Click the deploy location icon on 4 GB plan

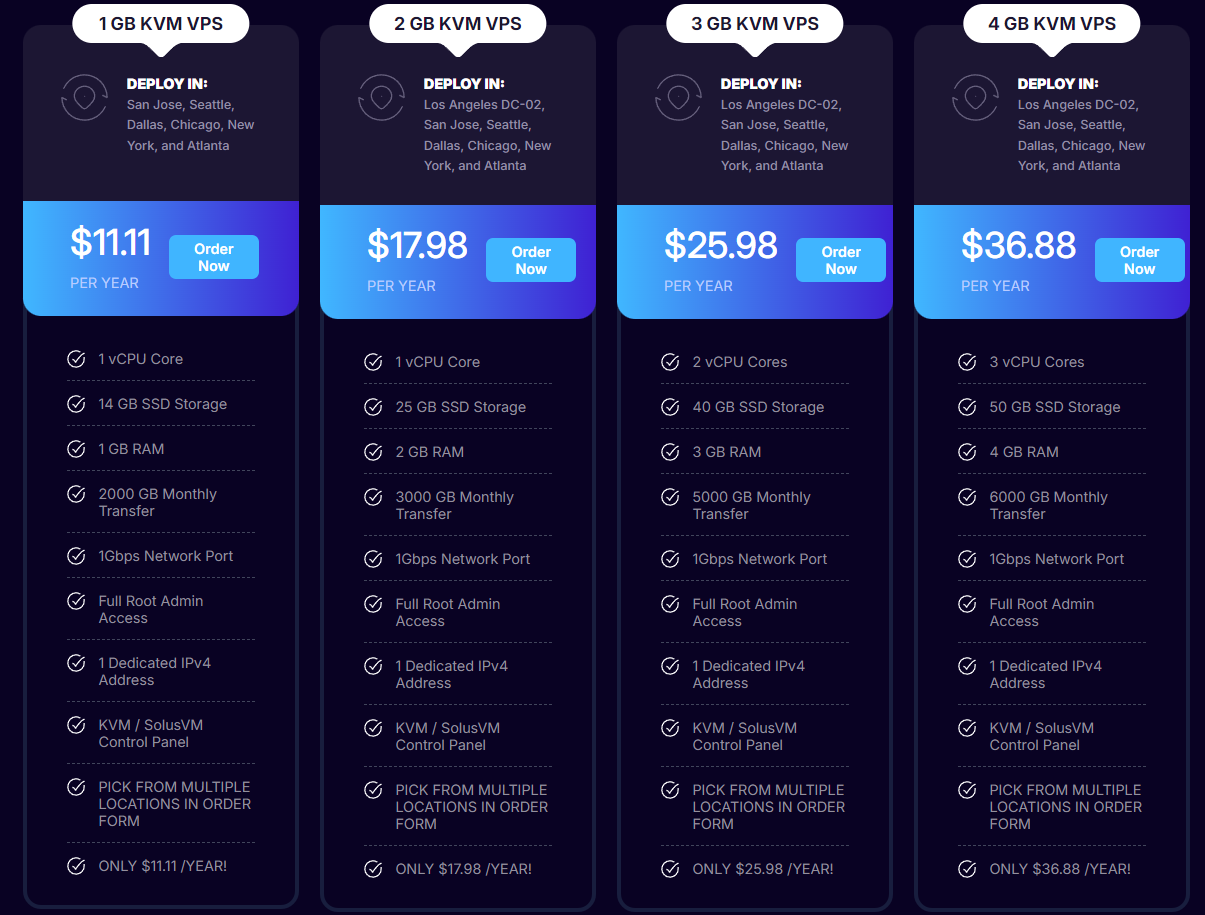975,98
